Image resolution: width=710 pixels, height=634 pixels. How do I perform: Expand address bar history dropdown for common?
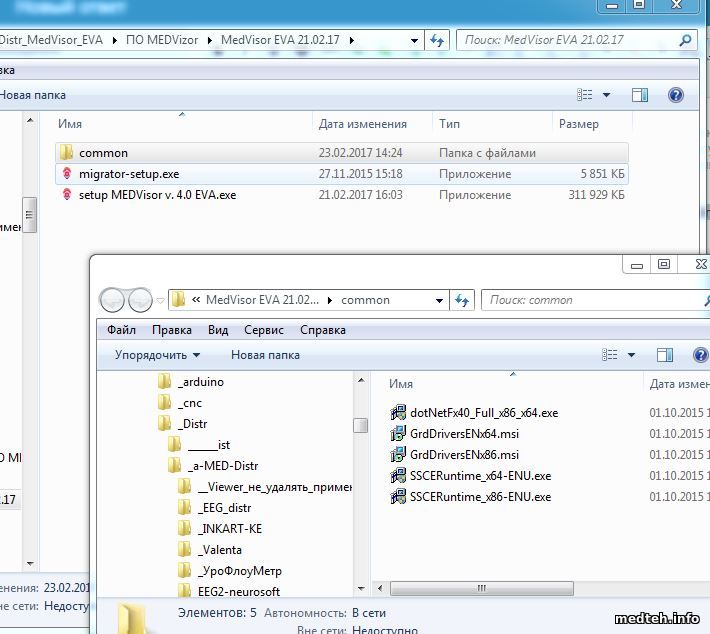440,300
